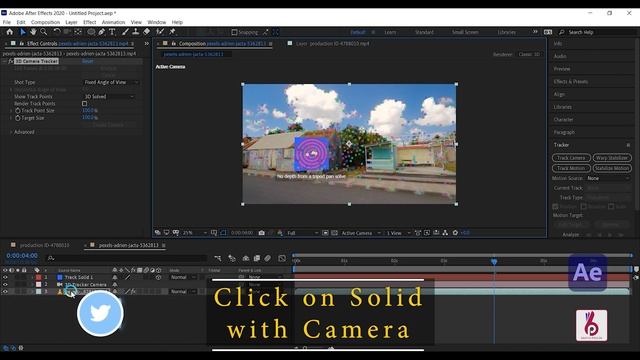Open the Effects & Presets panel

point(571,82)
